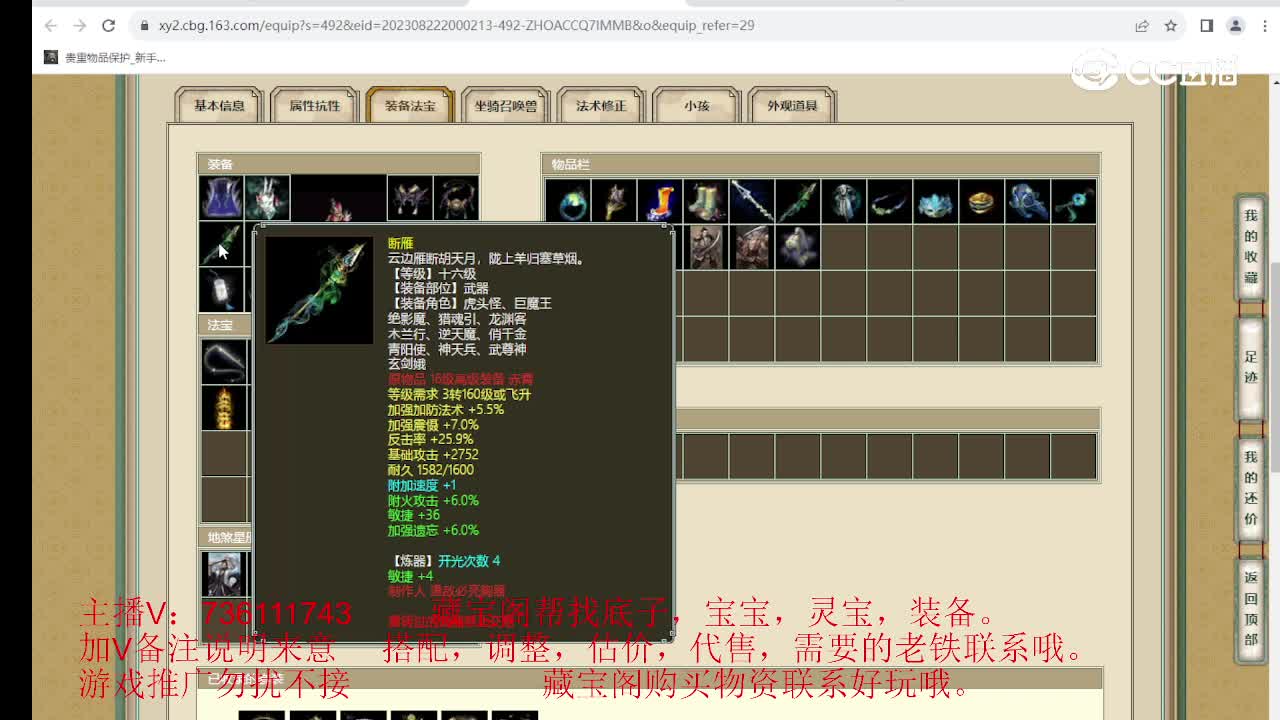The width and height of the screenshot is (1280, 720).
Task: Click the browser back arrow
Action: pos(51,26)
